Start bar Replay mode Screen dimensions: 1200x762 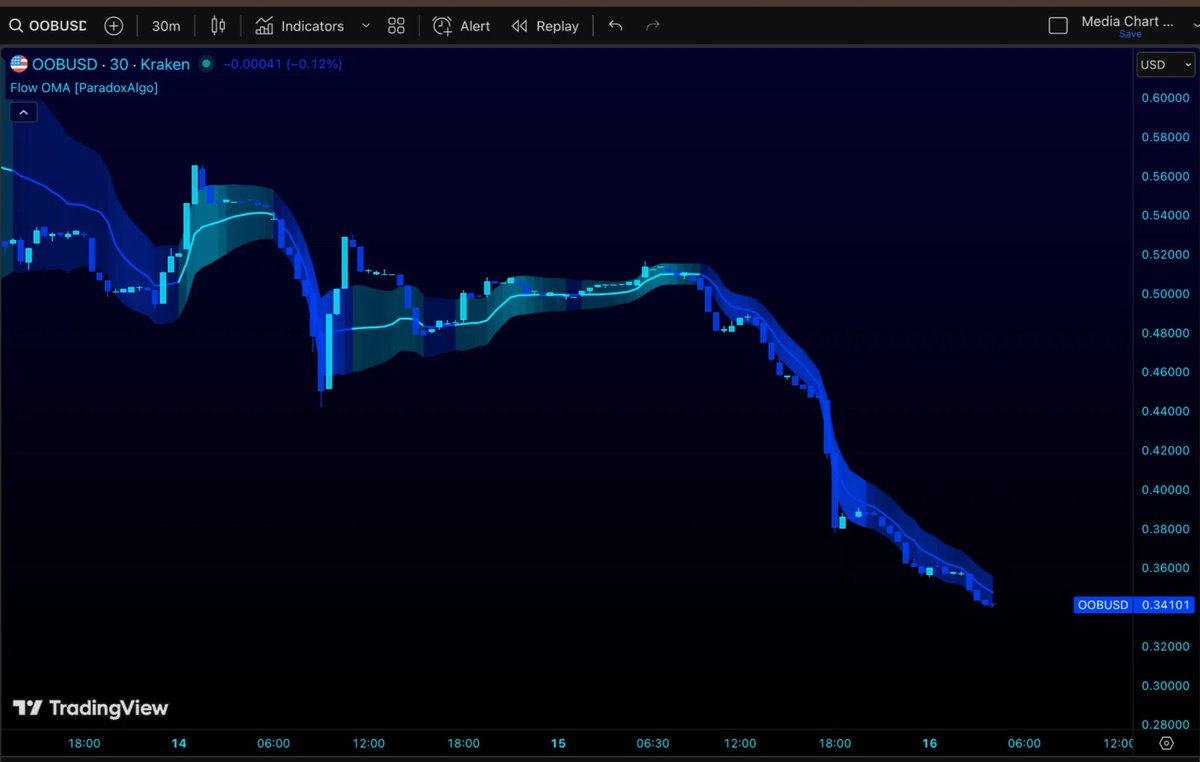(x=545, y=26)
